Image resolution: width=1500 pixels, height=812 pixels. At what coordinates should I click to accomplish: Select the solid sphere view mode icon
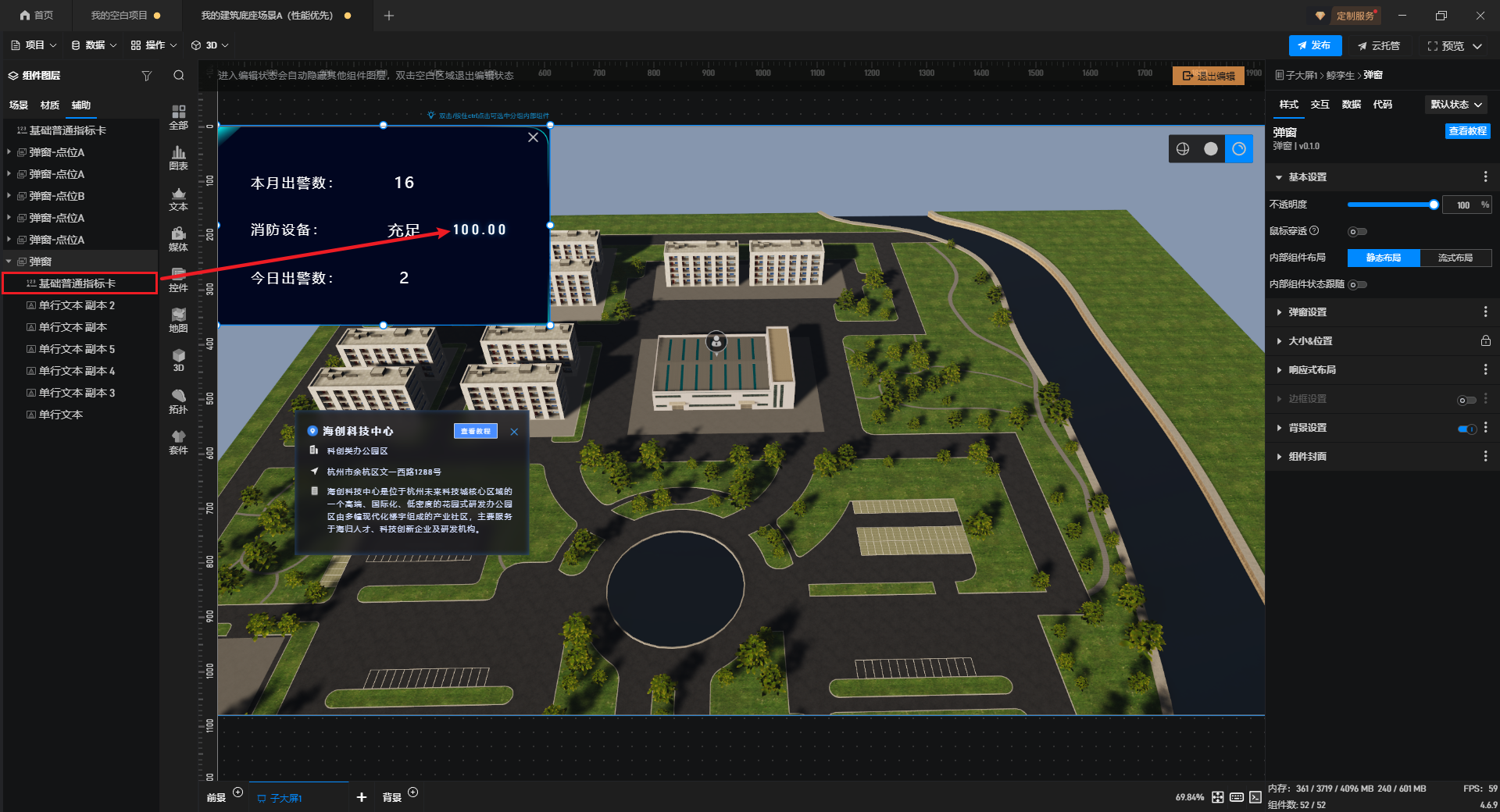1210,149
